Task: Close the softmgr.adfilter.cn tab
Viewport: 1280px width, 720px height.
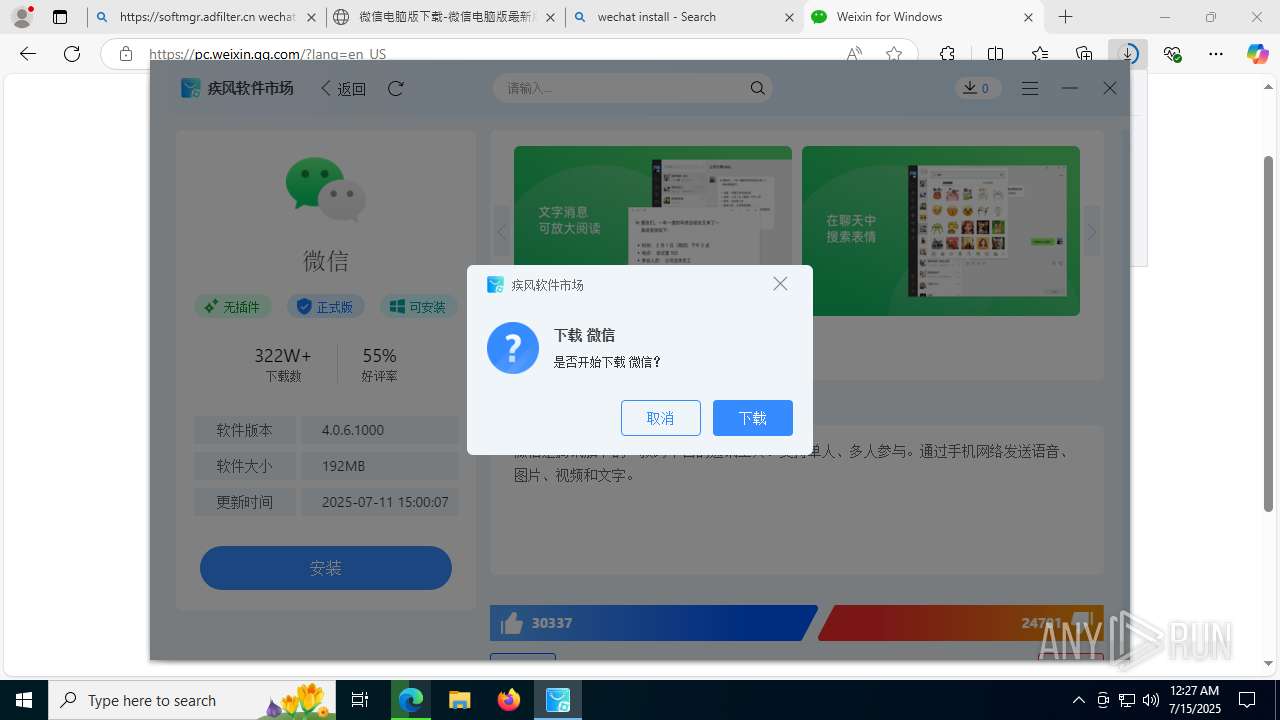Action: [x=311, y=17]
